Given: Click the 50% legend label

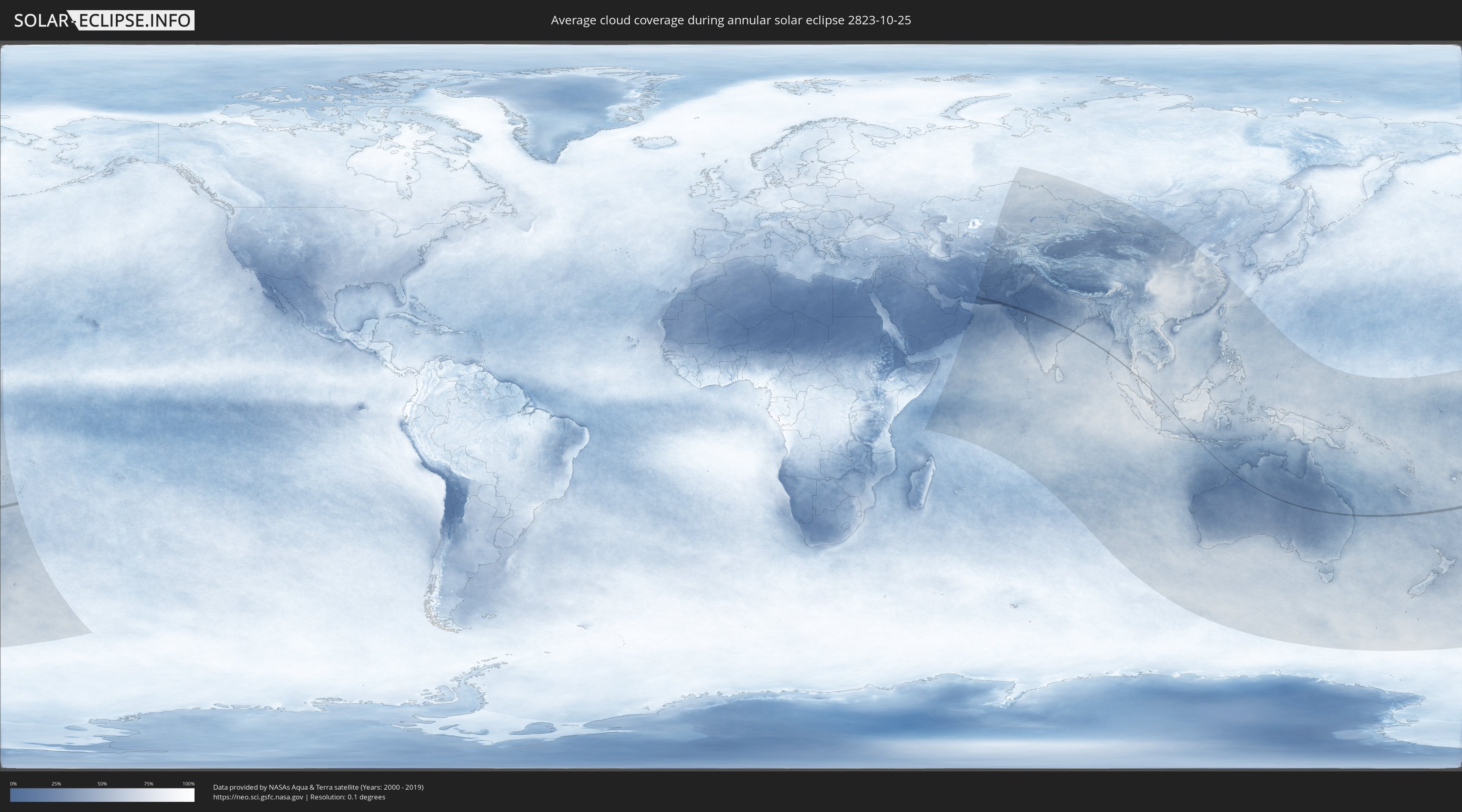Looking at the screenshot, I should (x=102, y=784).
